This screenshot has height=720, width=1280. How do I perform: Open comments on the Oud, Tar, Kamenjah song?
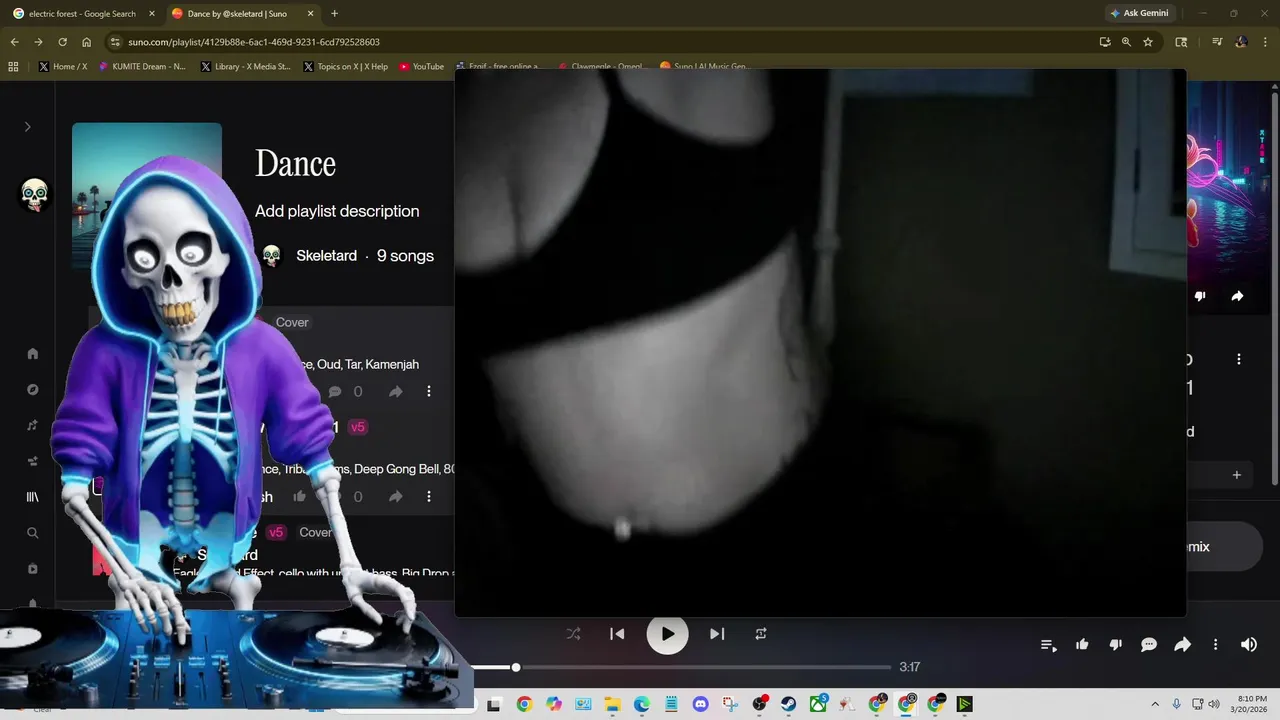coord(335,392)
